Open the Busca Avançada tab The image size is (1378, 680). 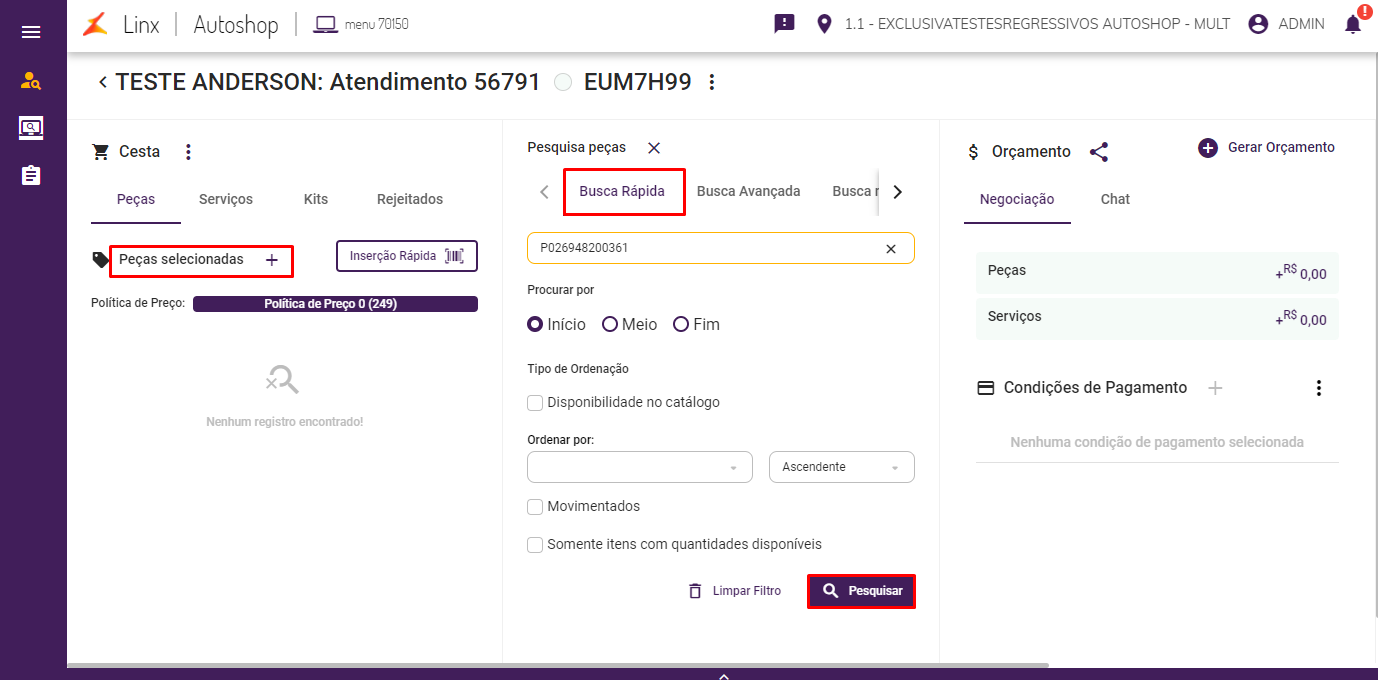748,191
